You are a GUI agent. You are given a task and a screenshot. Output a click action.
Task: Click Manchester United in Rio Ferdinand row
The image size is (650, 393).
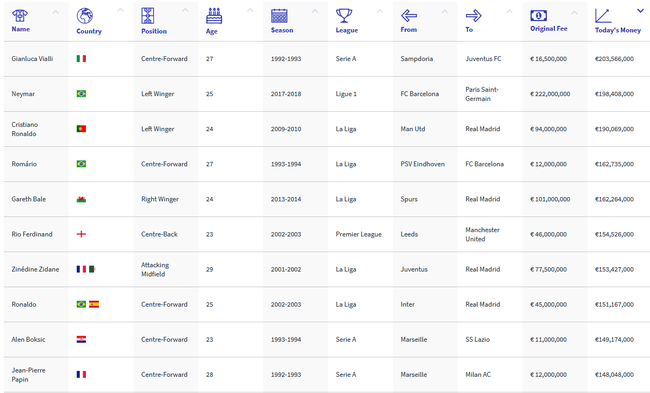point(483,234)
